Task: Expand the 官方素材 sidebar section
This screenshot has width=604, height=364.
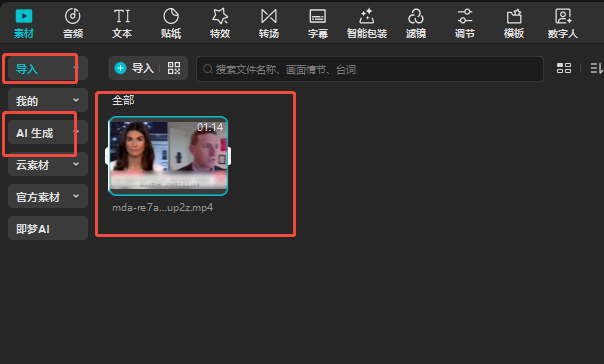Action: (x=48, y=196)
